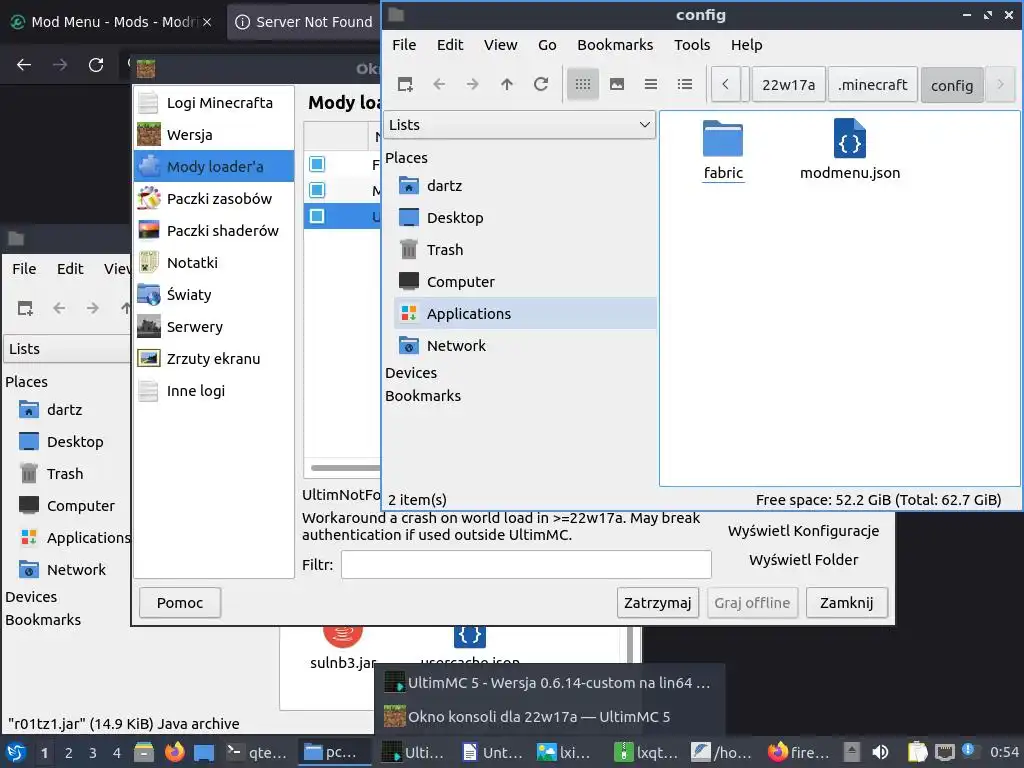
Task: Open Serwery page in UltimMC
Action: (214, 327)
